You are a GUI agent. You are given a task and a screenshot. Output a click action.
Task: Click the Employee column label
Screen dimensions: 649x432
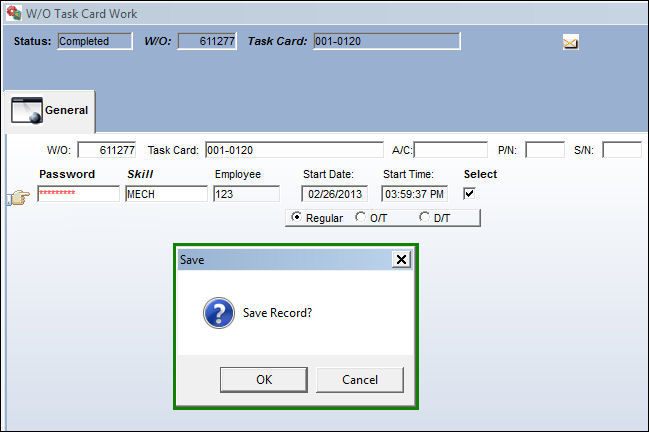pos(238,174)
